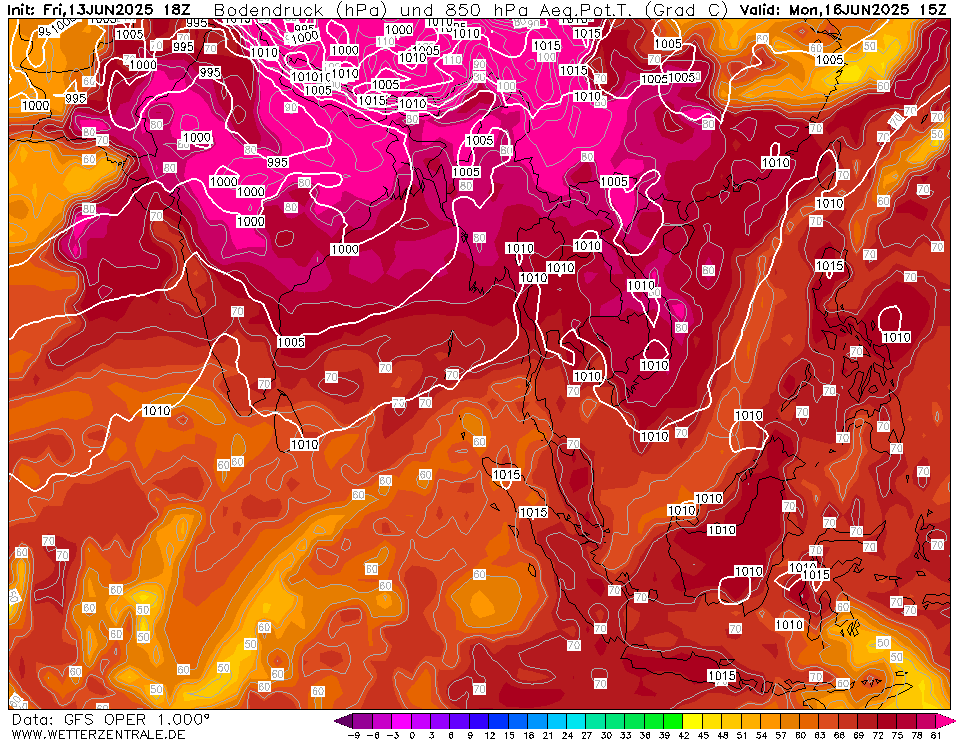Click the '0' value on the color legend
The width and height of the screenshot is (959, 741).
pyautogui.click(x=412, y=735)
